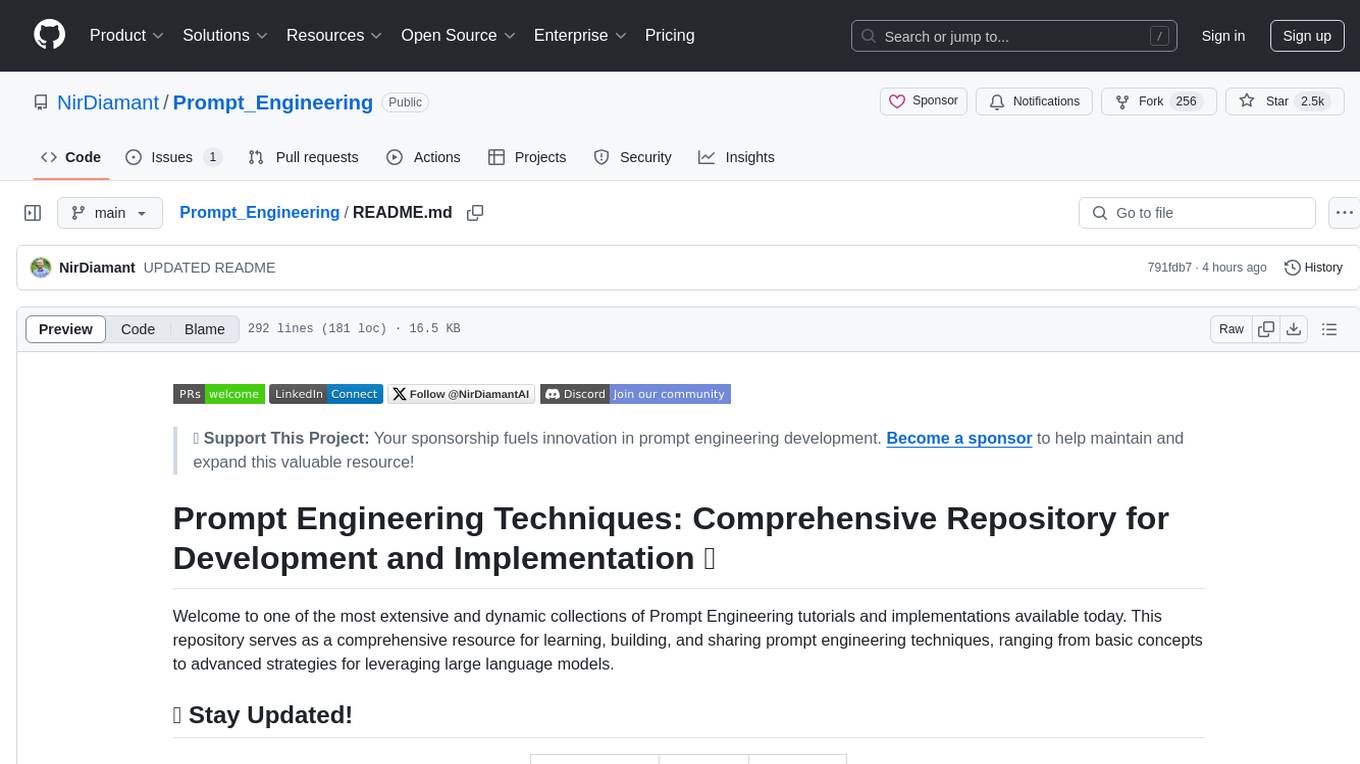This screenshot has width=1360, height=764.
Task: Download the raw file
Action: 1293,329
